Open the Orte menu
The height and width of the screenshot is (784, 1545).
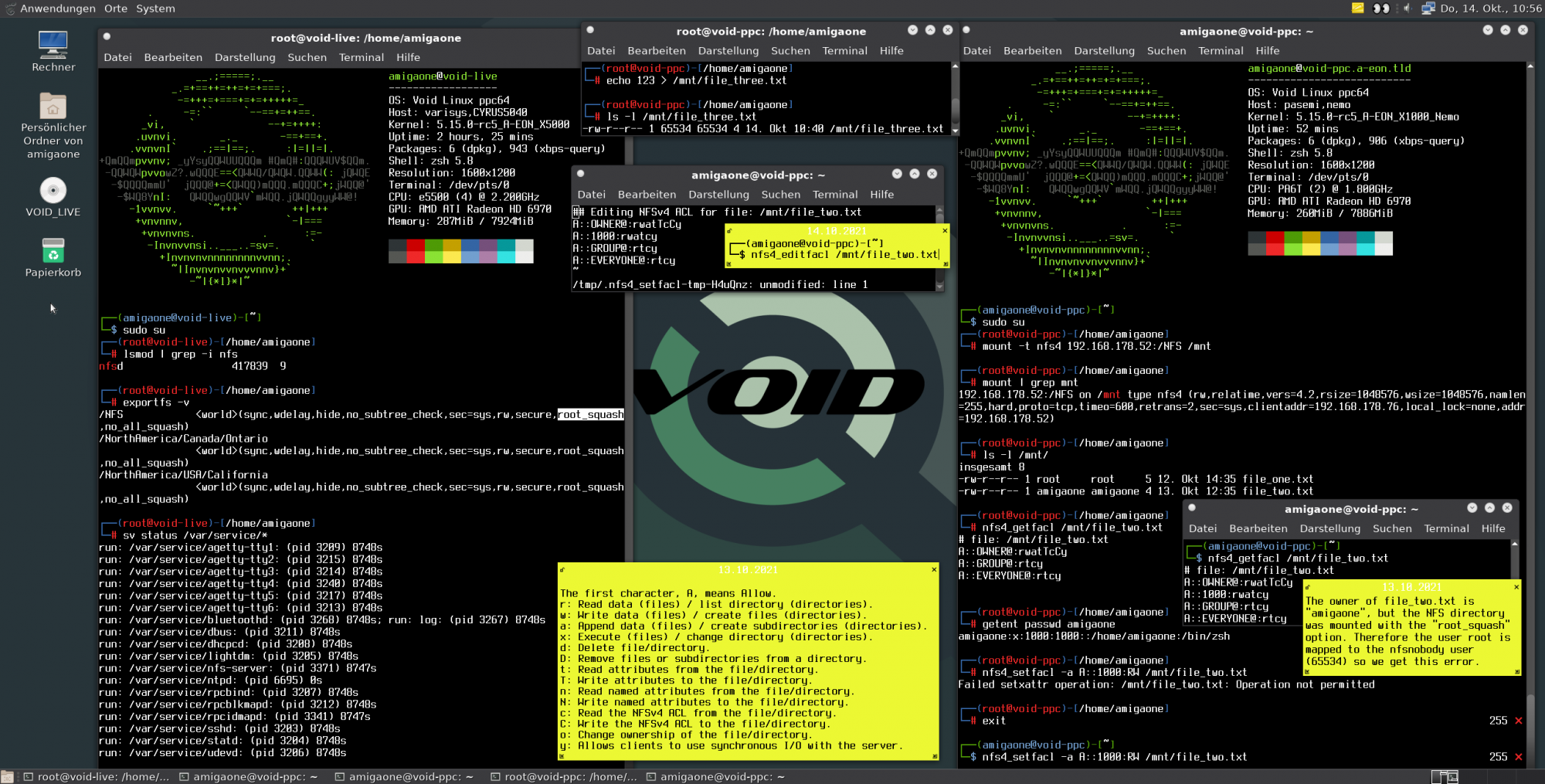[116, 8]
